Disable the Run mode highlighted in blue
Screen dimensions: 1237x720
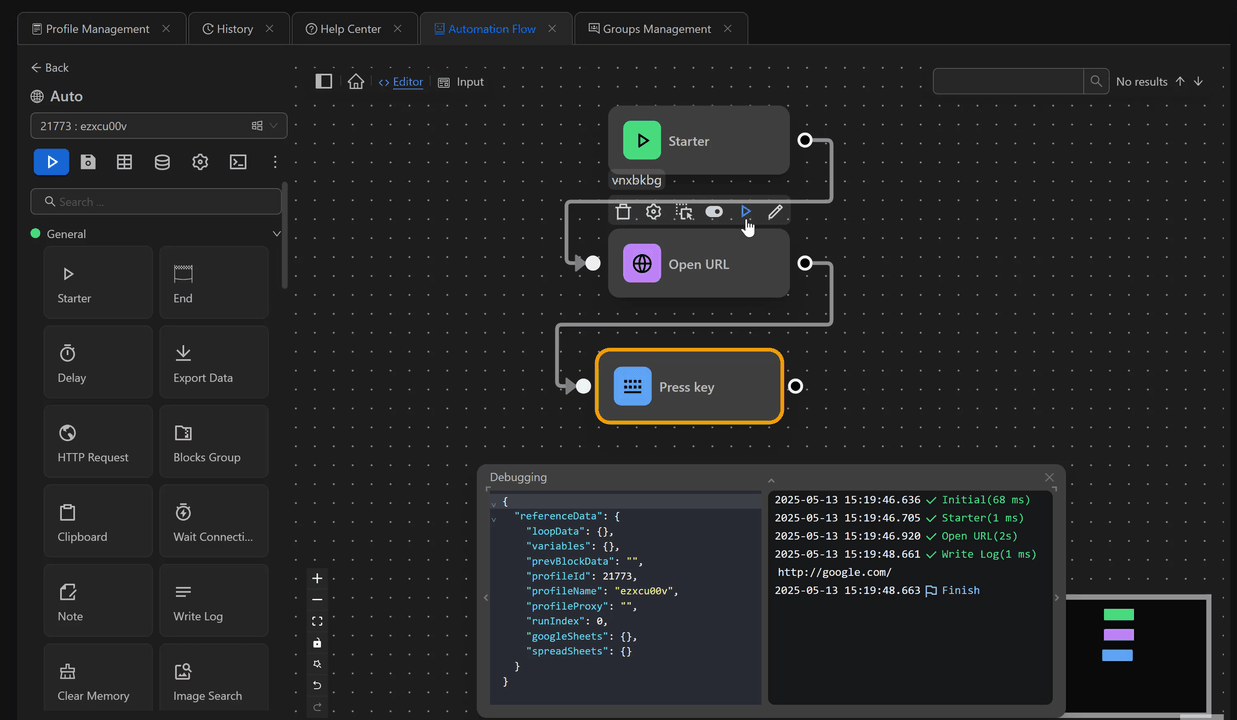point(51,161)
